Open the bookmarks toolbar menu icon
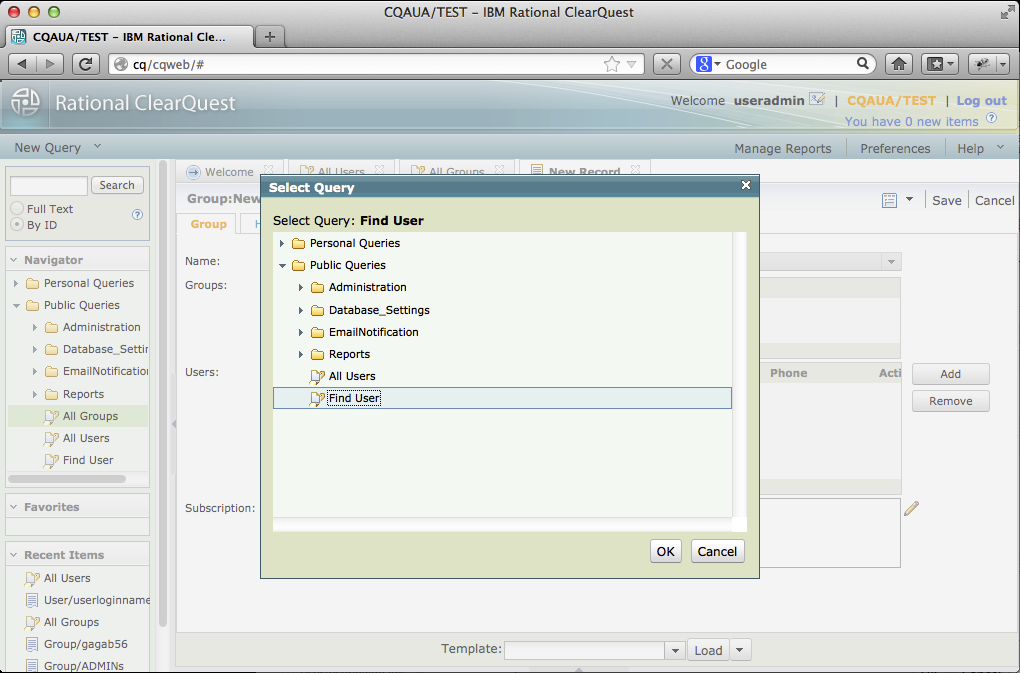 [939, 64]
